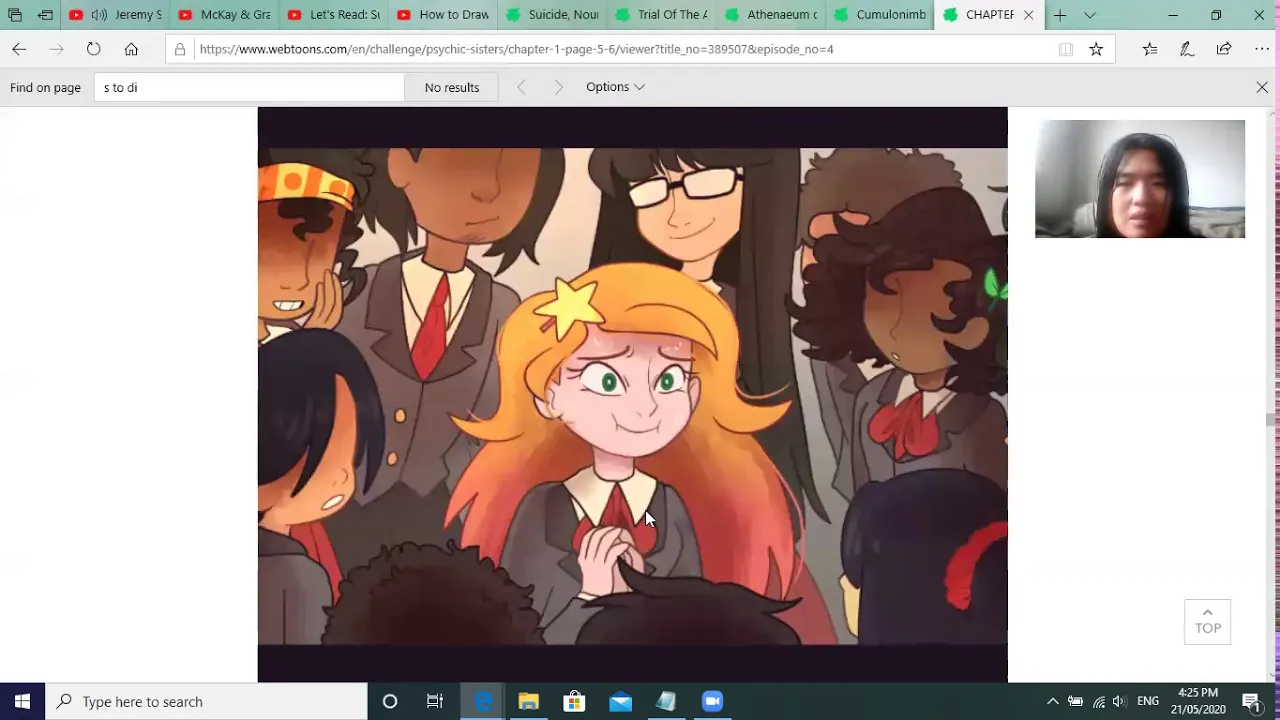This screenshot has width=1280, height=720.
Task: Click the comic panel image
Action: tap(632, 396)
